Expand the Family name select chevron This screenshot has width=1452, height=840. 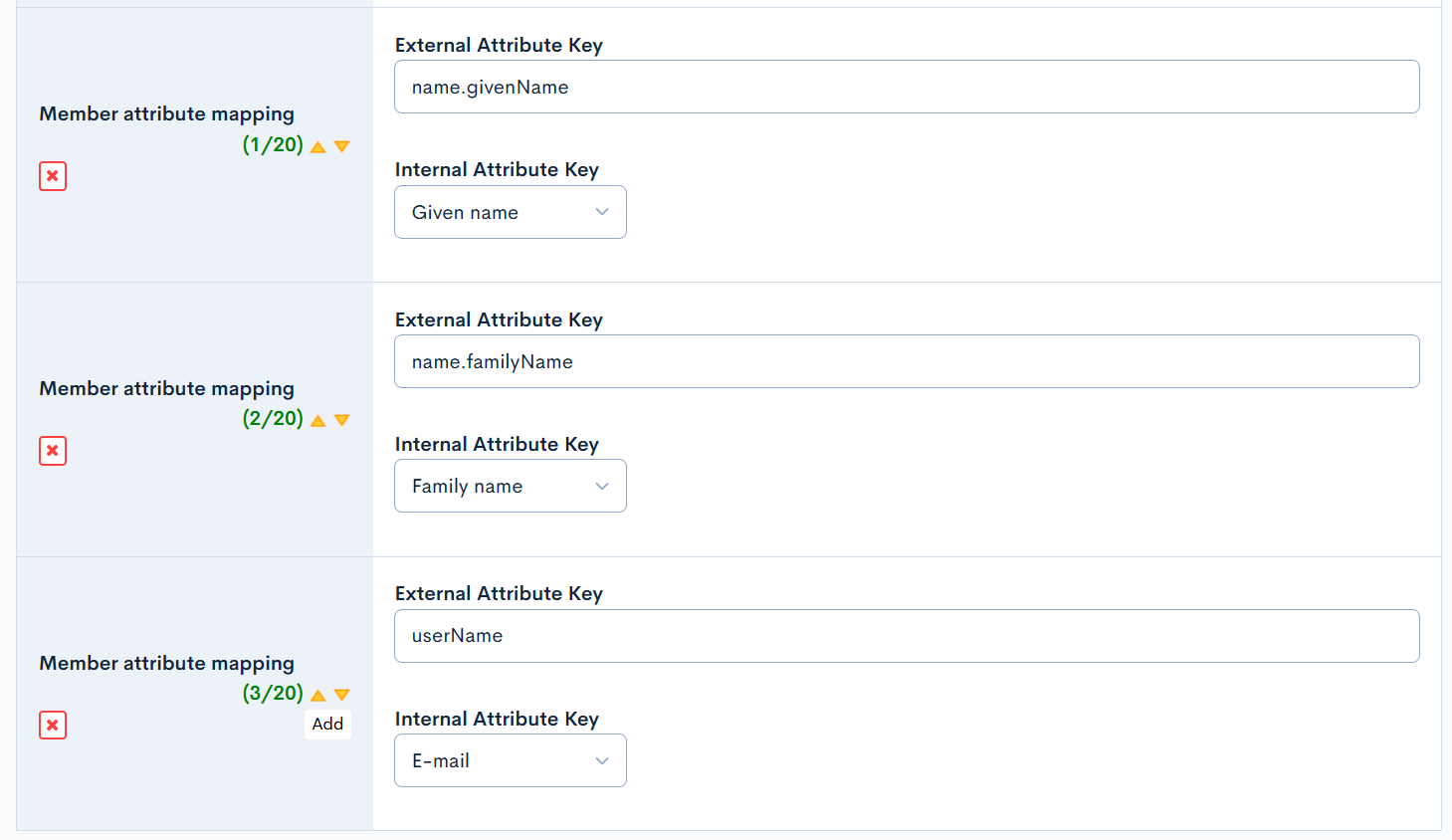pyautogui.click(x=601, y=486)
